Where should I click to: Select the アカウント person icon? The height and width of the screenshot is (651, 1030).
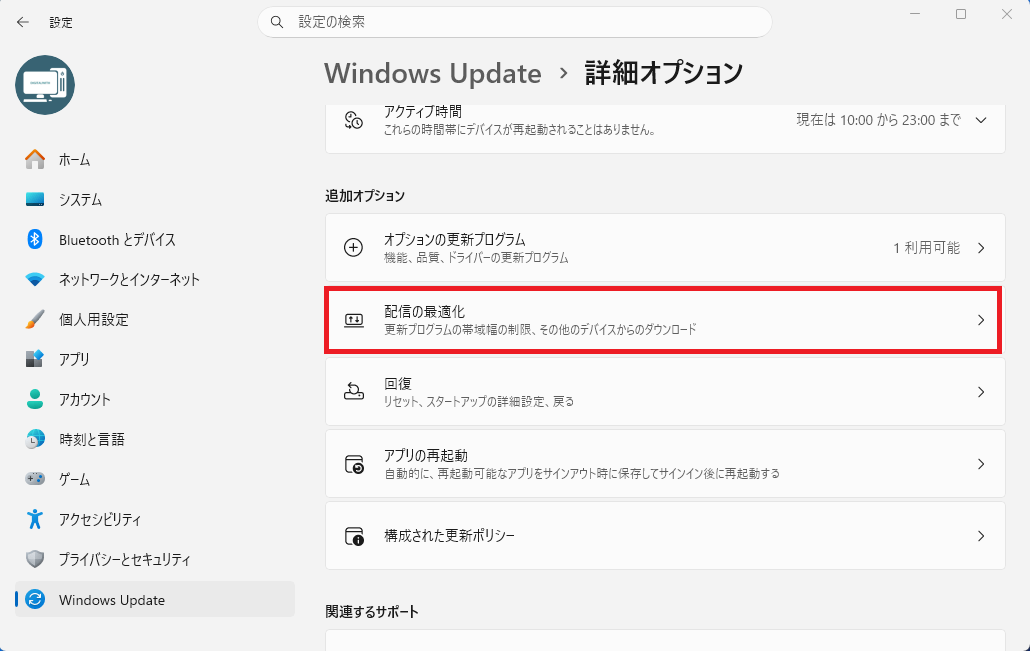[x=35, y=399]
